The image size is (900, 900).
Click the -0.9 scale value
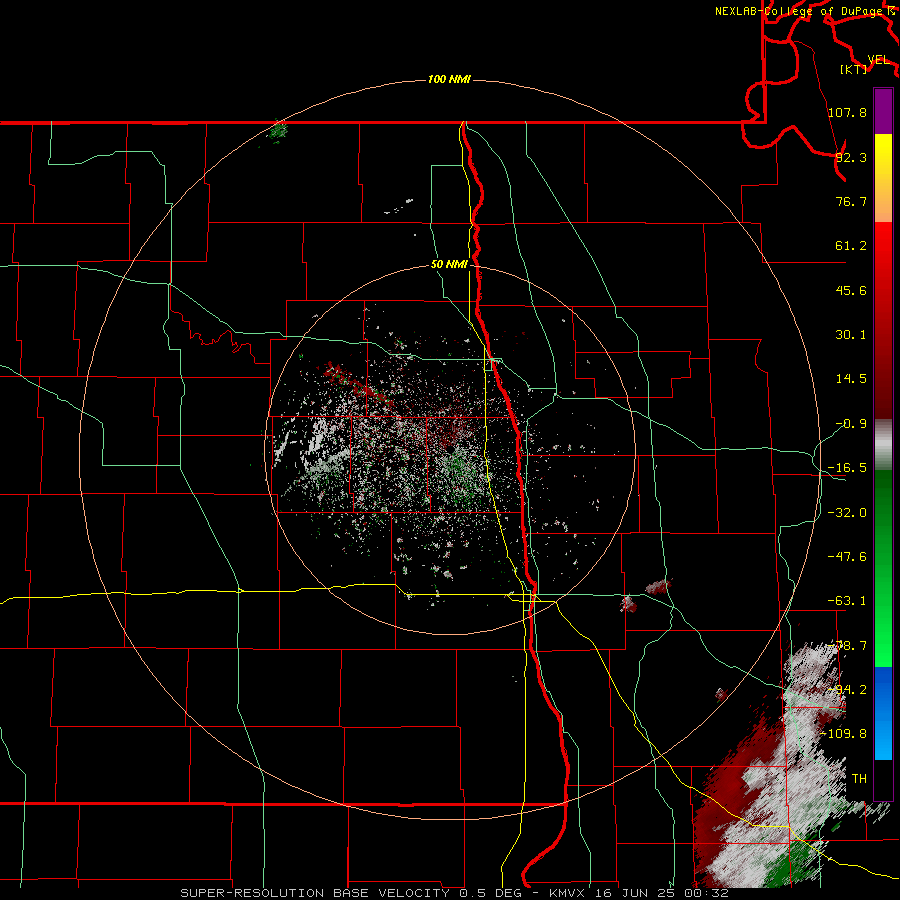tap(851, 424)
